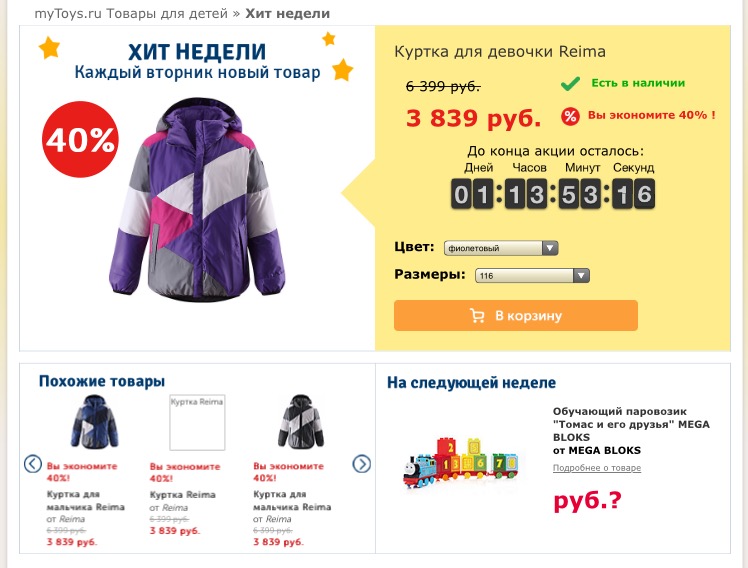Viewport: 748px width, 568px height.
Task: Open the blue boys jacket thumbnail
Action: [x=94, y=422]
